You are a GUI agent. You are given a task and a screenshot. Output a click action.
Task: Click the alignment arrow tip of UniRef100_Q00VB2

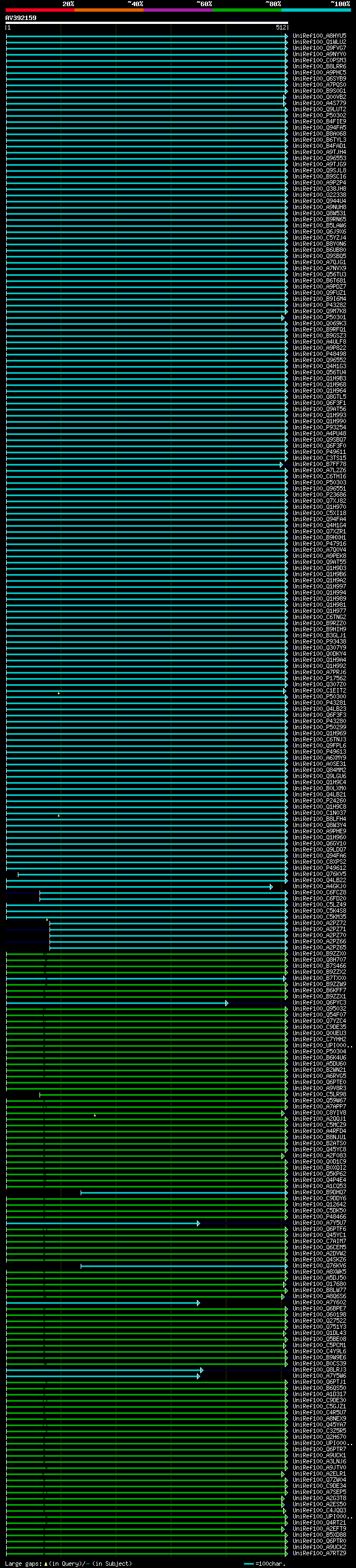(x=284, y=97)
